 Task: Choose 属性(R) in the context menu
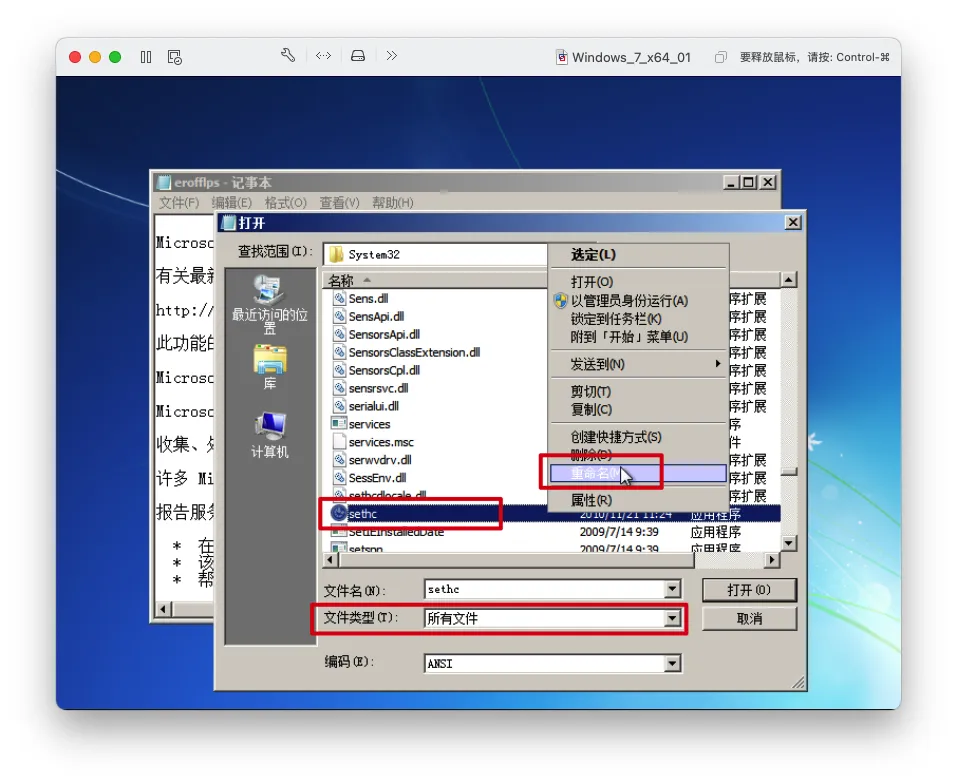[x=638, y=500]
